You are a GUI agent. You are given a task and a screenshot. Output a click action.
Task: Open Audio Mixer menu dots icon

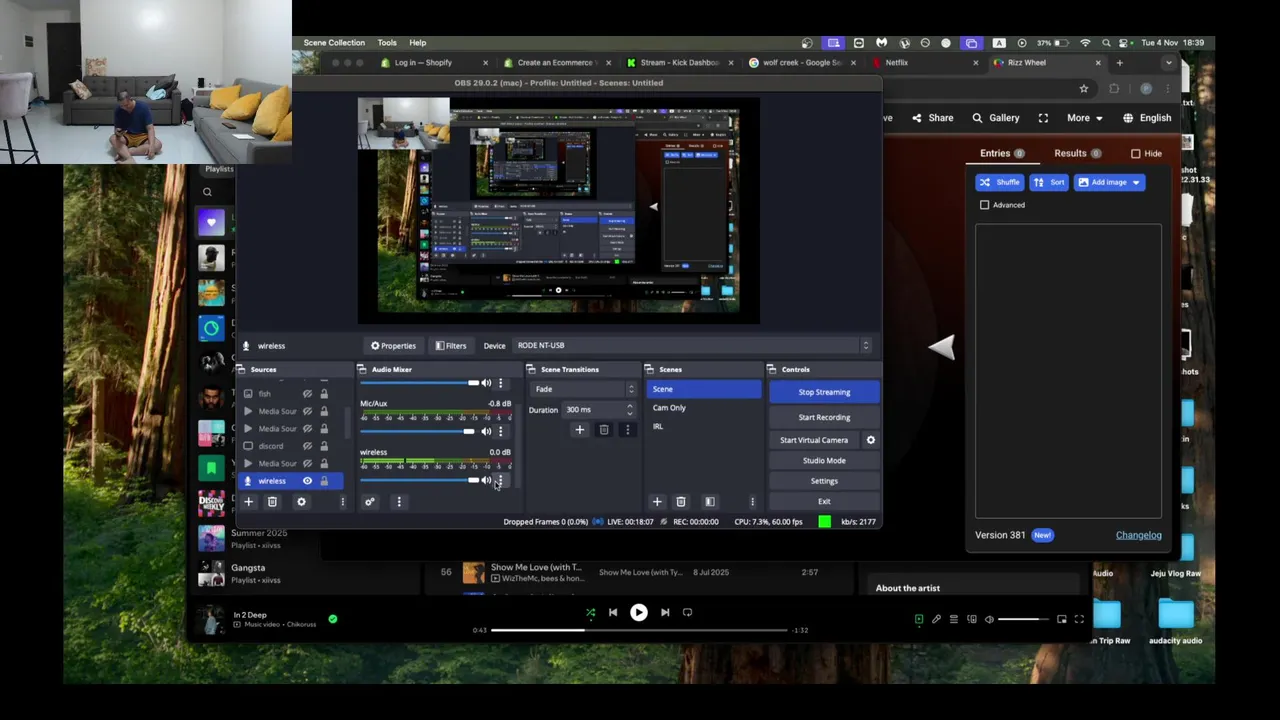pyautogui.click(x=398, y=502)
